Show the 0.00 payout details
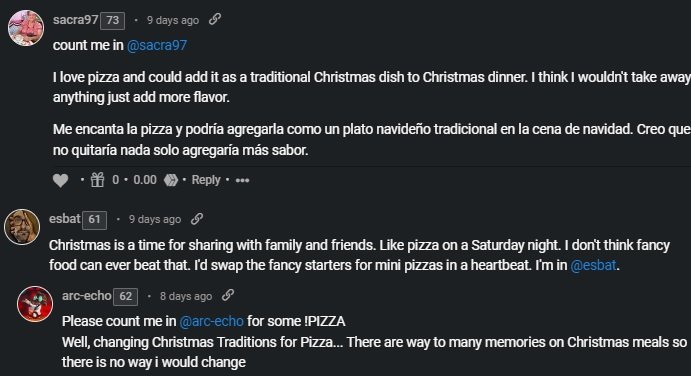The image size is (691, 376). tap(145, 180)
